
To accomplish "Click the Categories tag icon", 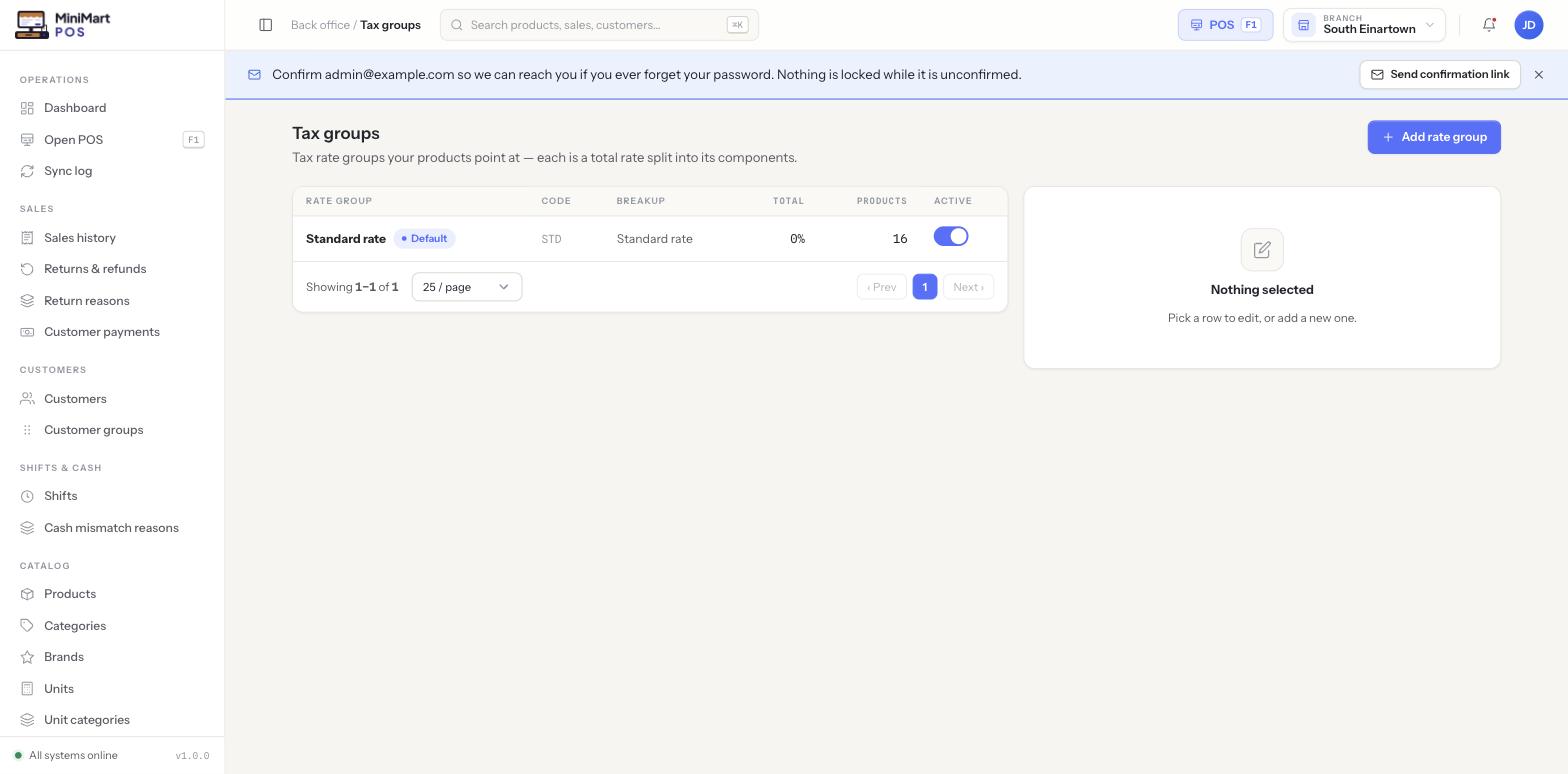I will pos(27,626).
